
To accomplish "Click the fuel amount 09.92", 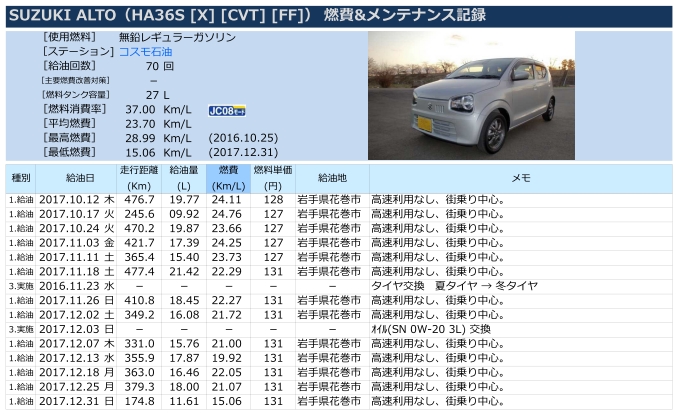I will 184,214.
